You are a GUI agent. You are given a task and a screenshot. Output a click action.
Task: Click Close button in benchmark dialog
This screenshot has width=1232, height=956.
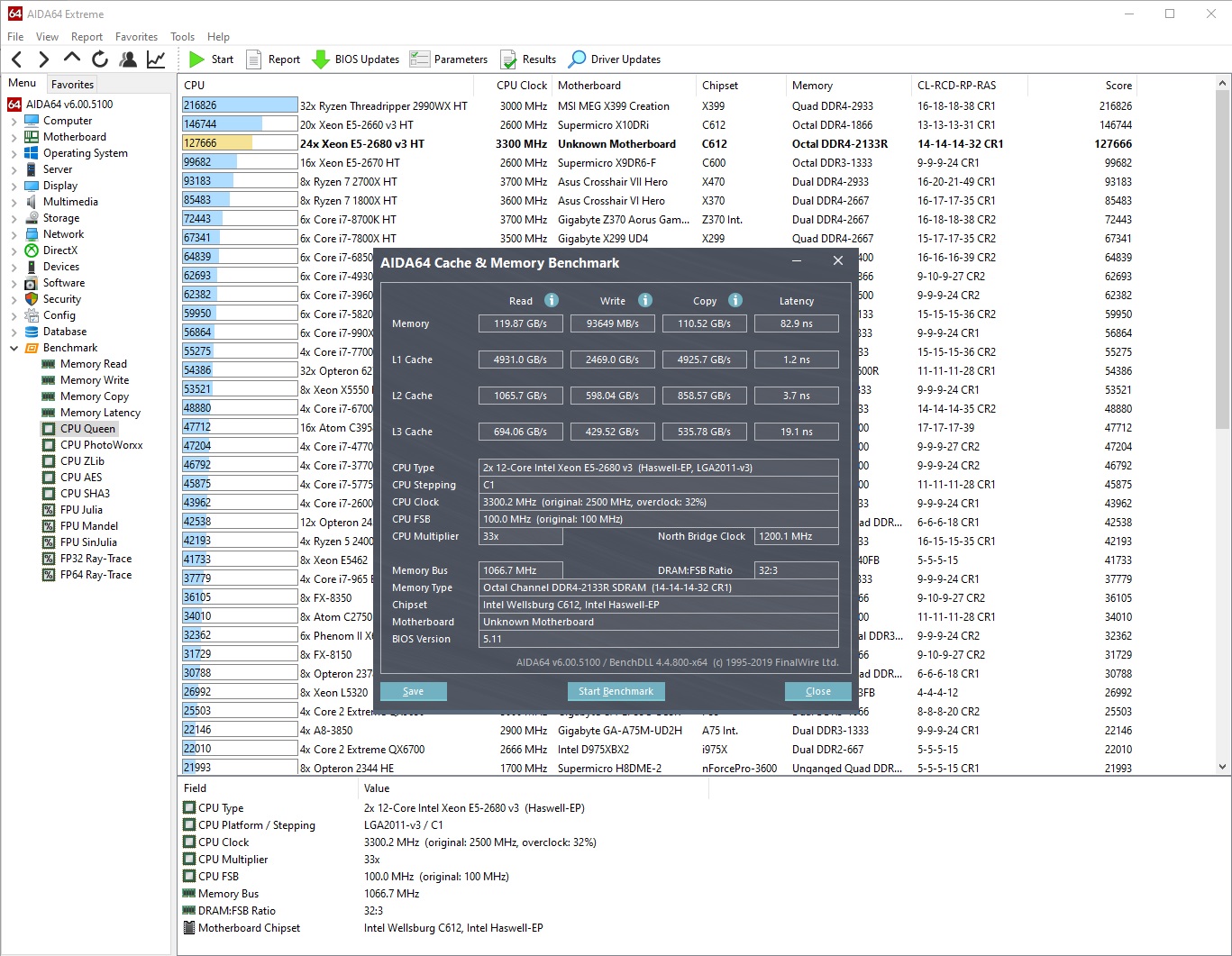click(818, 691)
